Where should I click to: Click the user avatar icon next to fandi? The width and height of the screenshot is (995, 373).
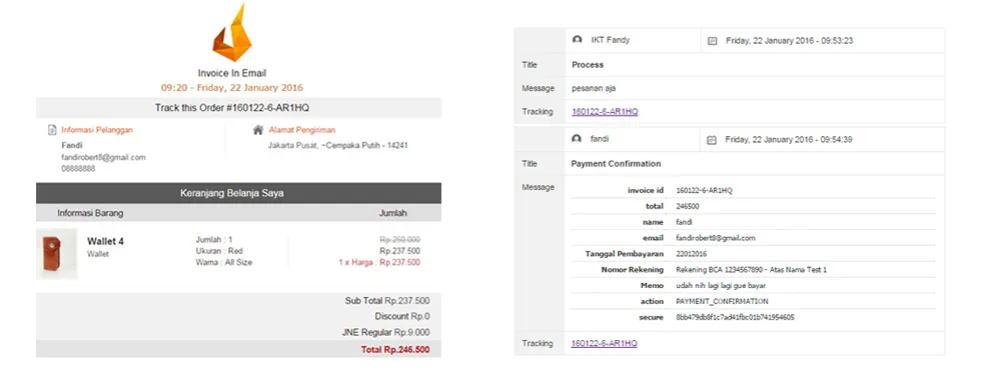coord(577,139)
